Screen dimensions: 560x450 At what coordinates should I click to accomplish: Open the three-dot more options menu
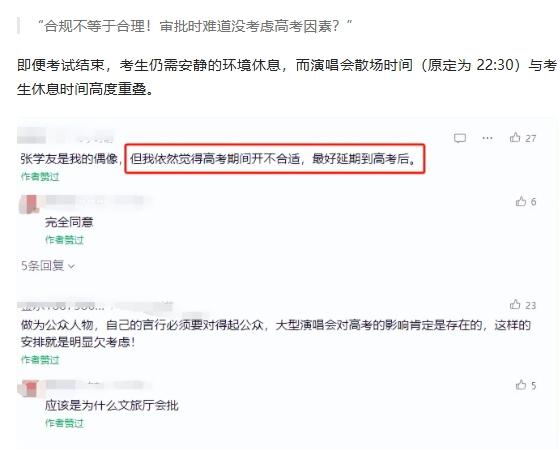click(x=487, y=138)
